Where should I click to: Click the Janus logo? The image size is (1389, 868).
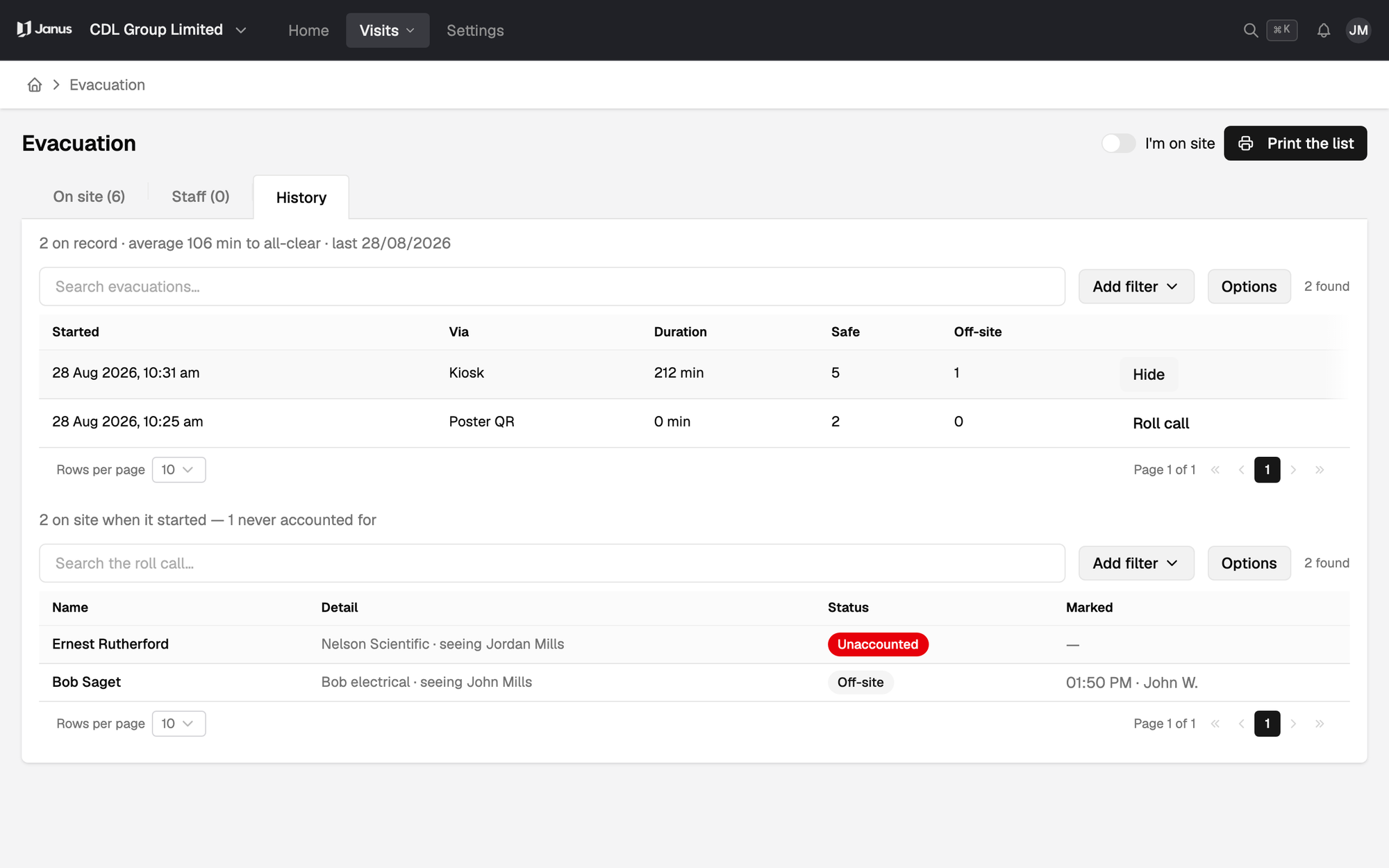[x=44, y=29]
